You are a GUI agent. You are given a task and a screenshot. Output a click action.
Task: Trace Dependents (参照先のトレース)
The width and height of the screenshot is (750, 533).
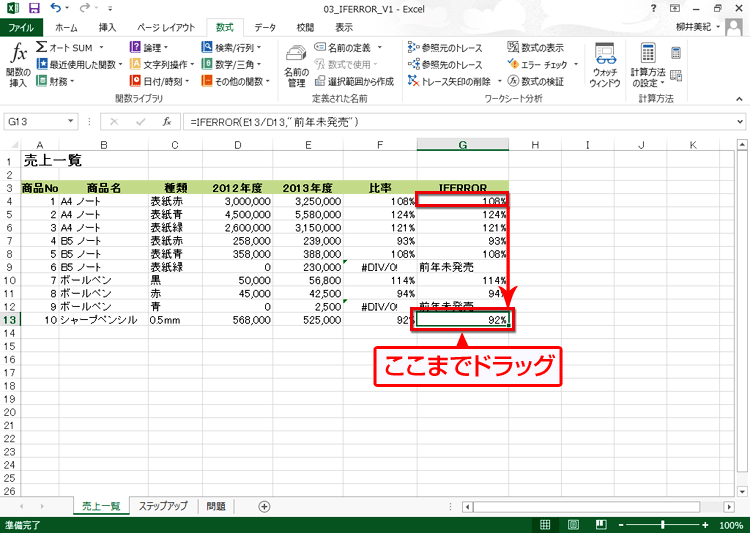coord(445,64)
